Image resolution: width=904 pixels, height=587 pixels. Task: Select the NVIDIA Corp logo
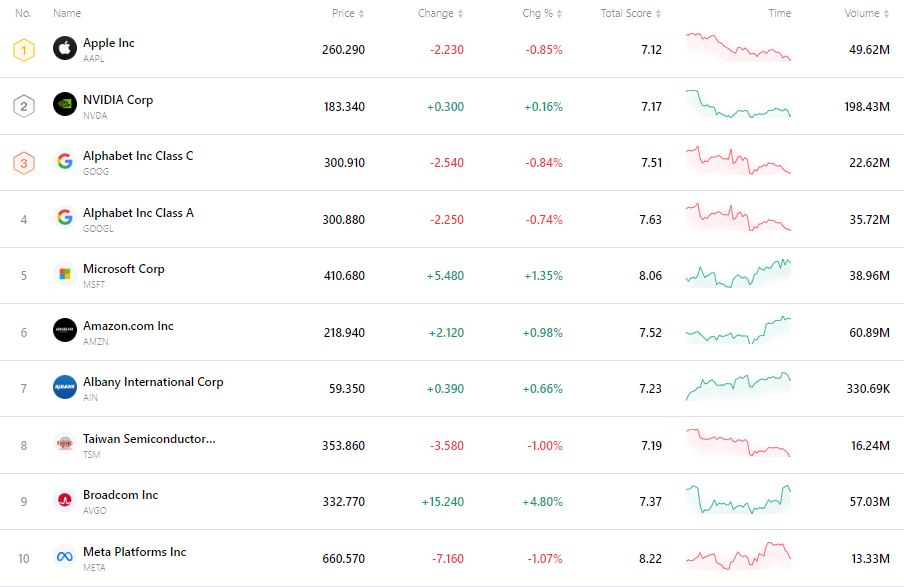click(65, 104)
